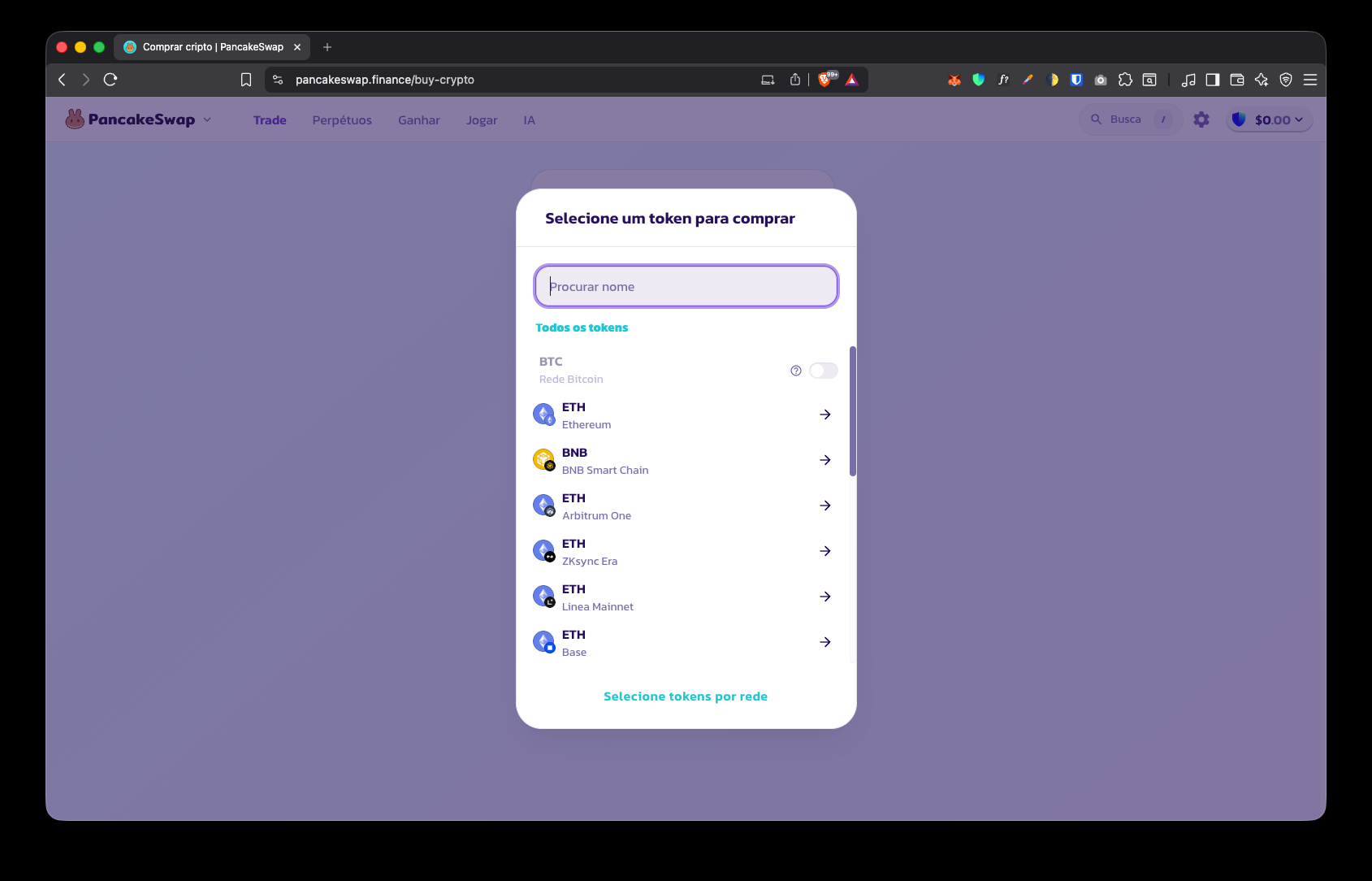
Task: Open a new browser tab
Action: (327, 47)
